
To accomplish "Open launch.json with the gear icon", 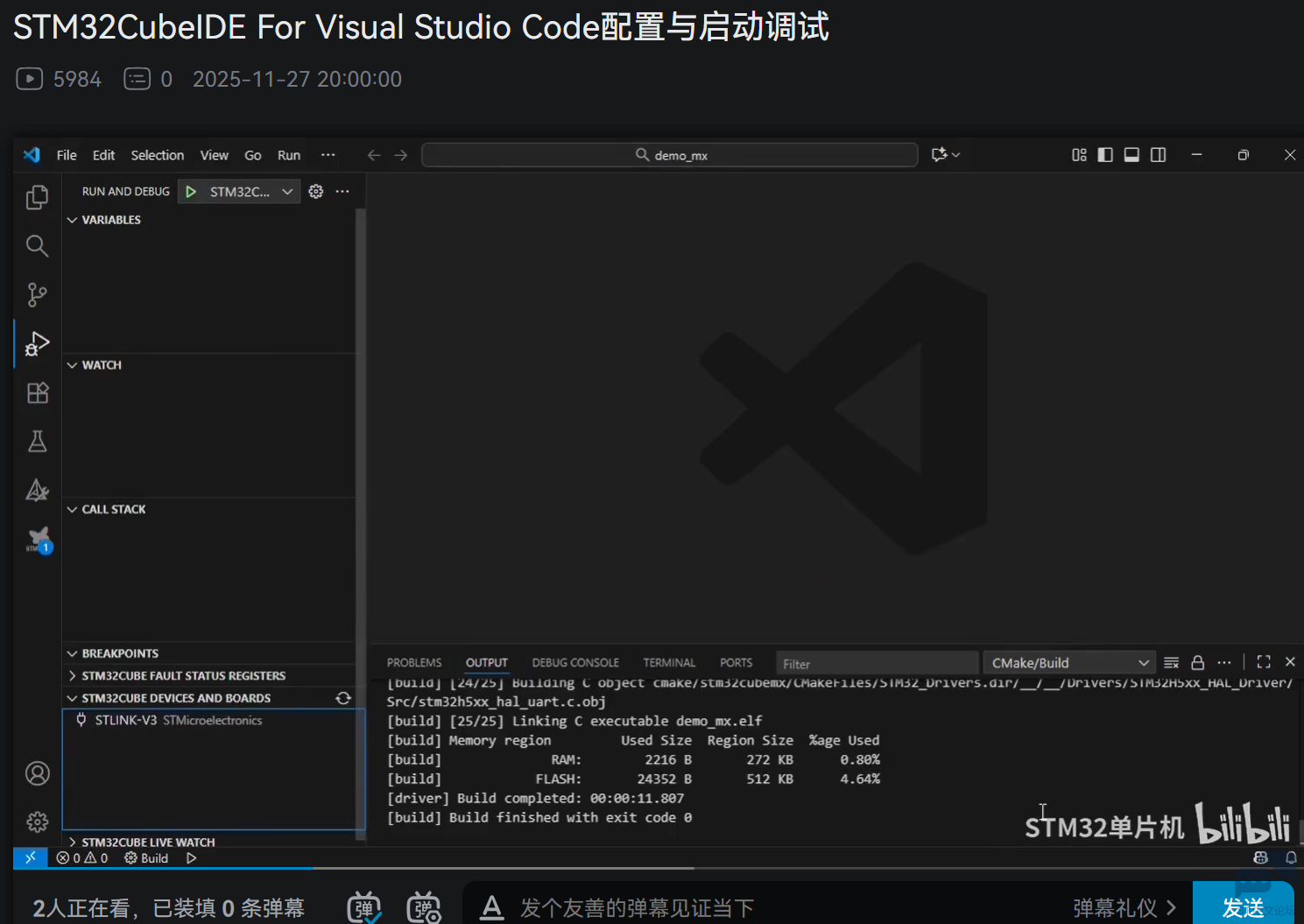I will click(316, 192).
